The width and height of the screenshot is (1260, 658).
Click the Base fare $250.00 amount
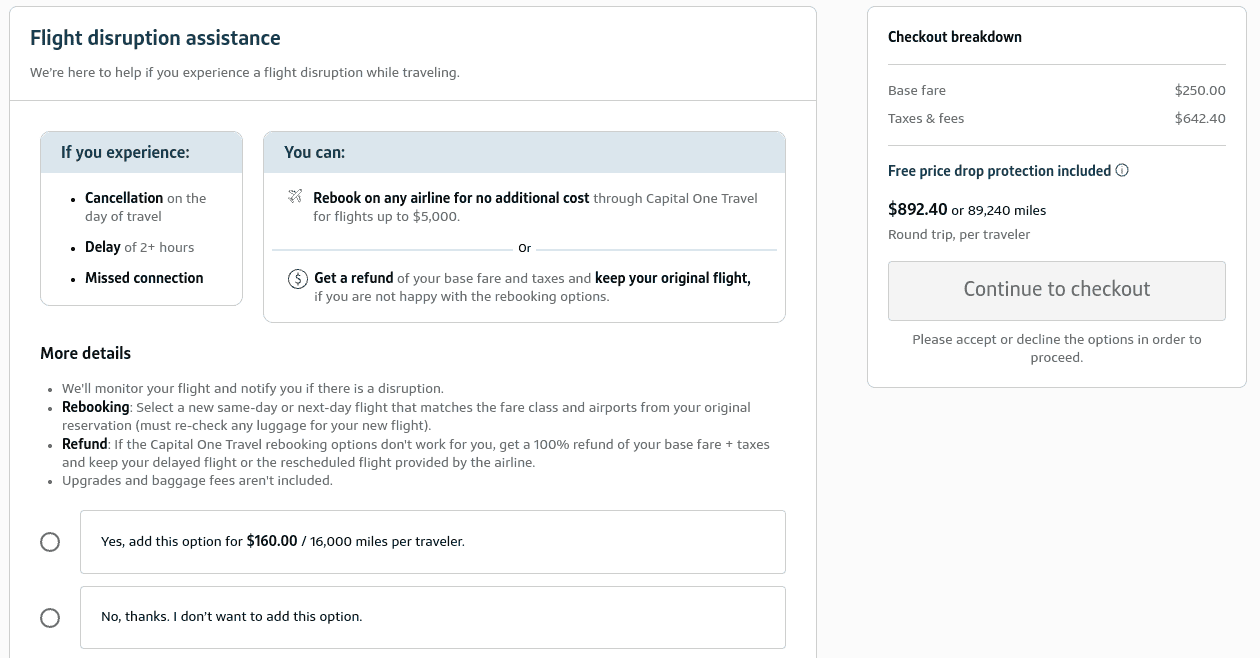click(x=1200, y=90)
